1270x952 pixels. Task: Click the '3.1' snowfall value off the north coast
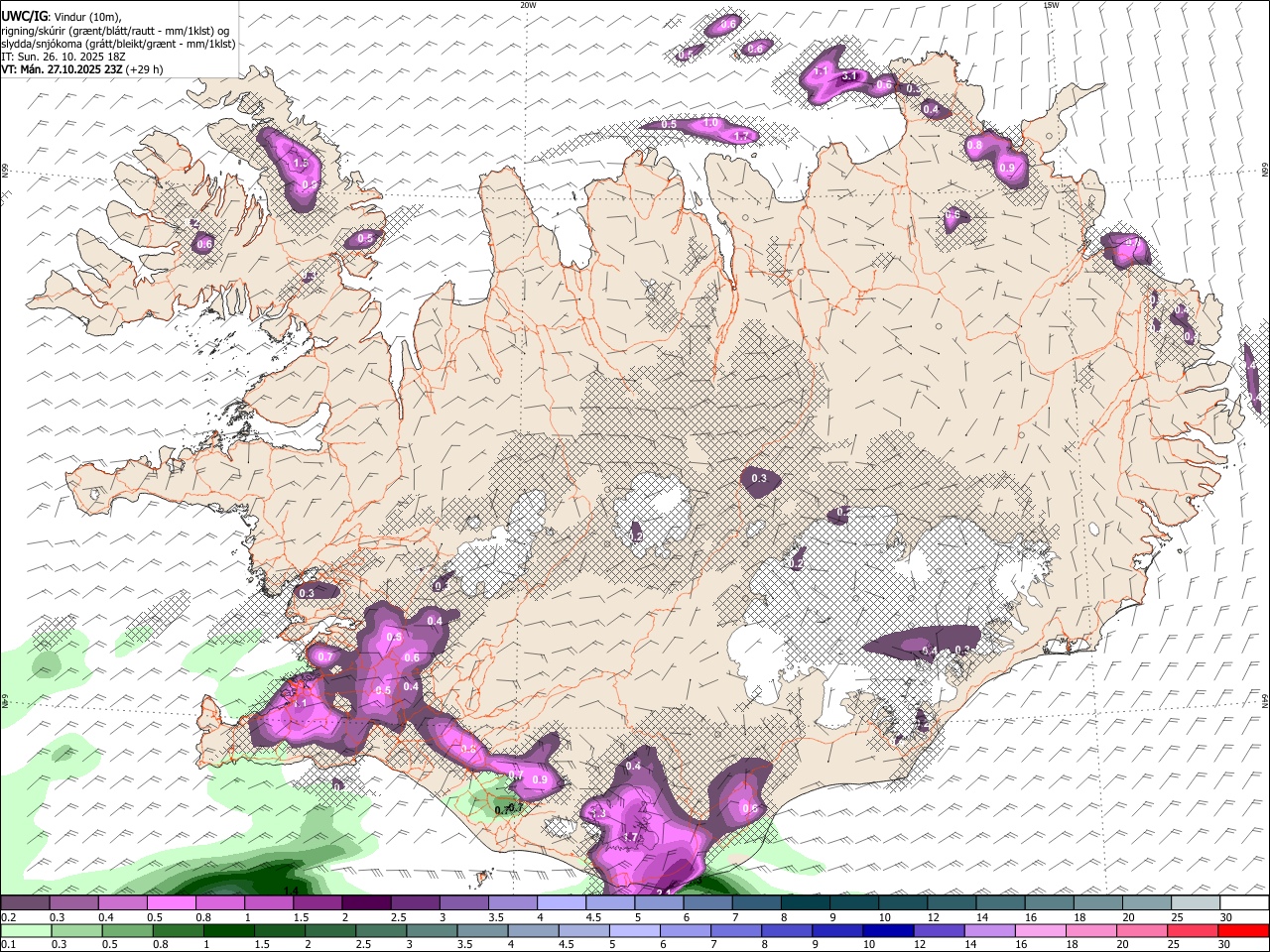point(849,76)
